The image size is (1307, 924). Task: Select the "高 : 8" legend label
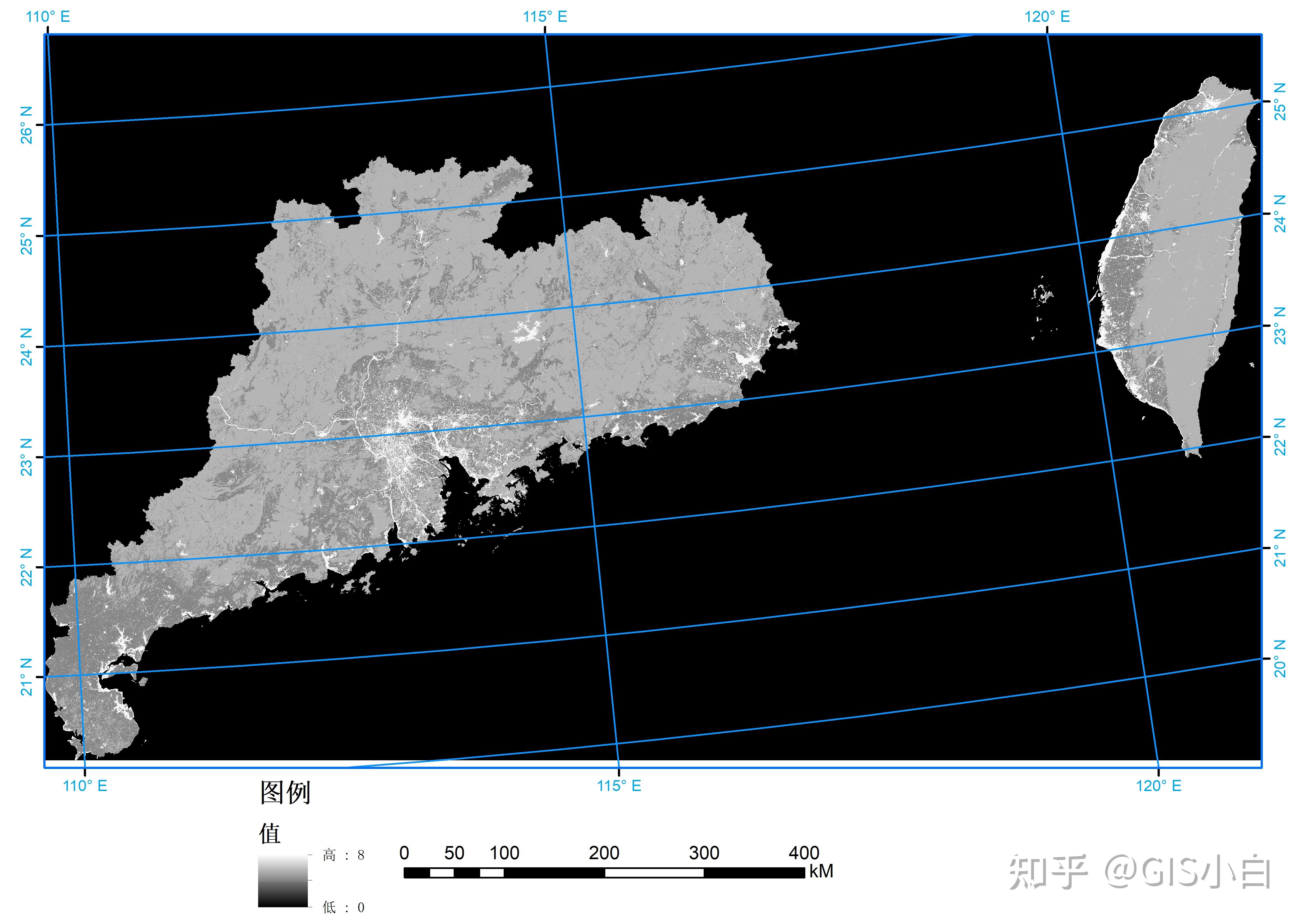tap(343, 855)
